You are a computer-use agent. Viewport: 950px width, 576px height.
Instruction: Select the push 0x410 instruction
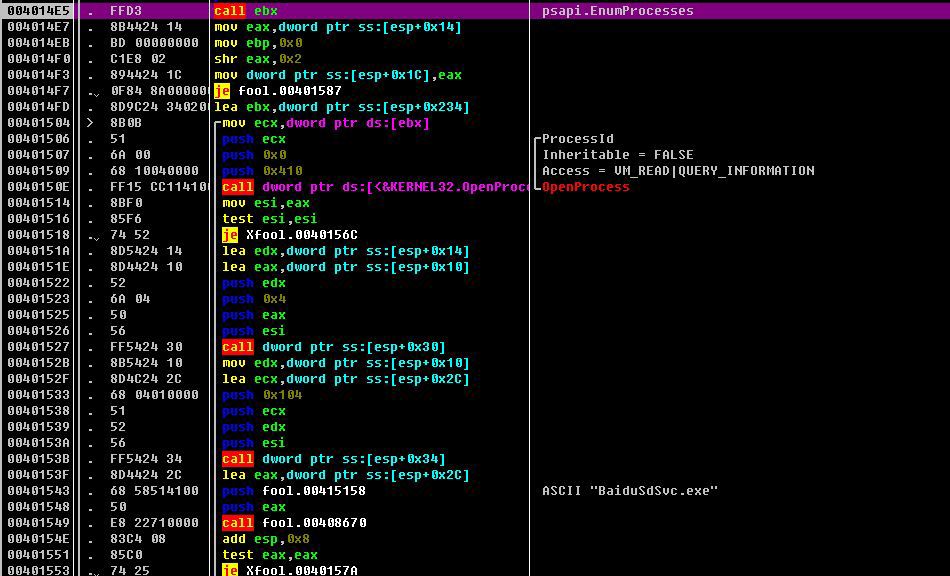click(x=262, y=171)
